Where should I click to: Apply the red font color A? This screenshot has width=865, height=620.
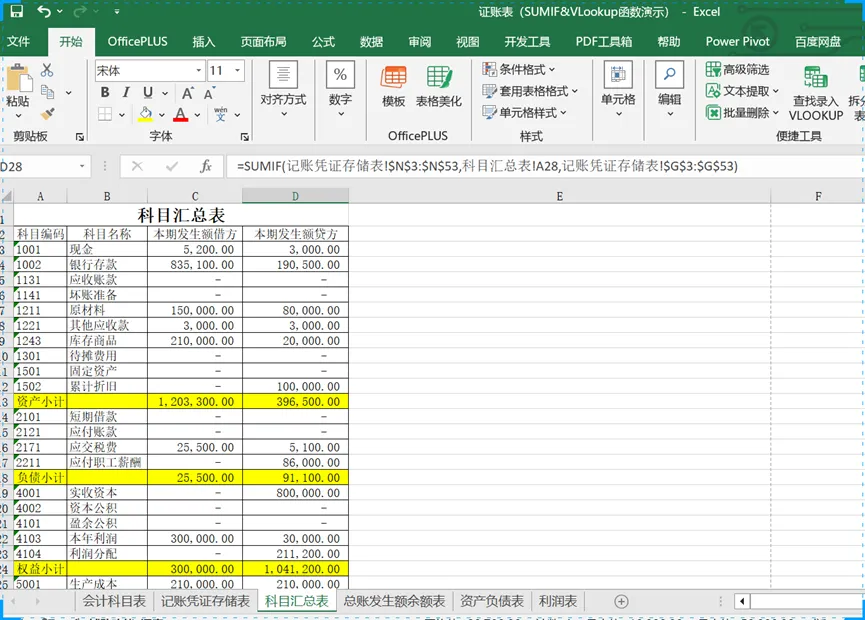(180, 114)
